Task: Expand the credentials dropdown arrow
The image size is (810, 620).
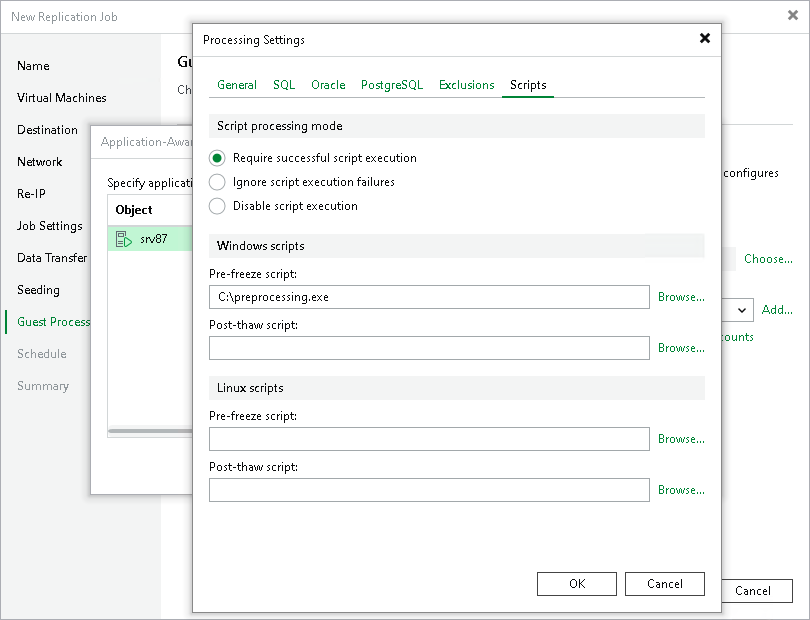Action: pos(741,310)
